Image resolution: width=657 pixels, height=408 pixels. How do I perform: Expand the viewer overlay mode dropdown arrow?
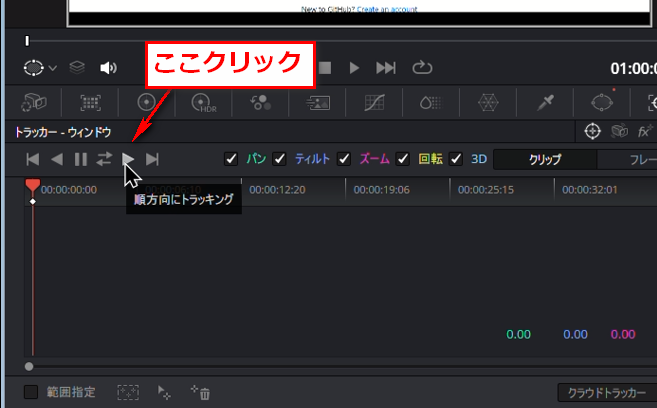pyautogui.click(x=53, y=68)
